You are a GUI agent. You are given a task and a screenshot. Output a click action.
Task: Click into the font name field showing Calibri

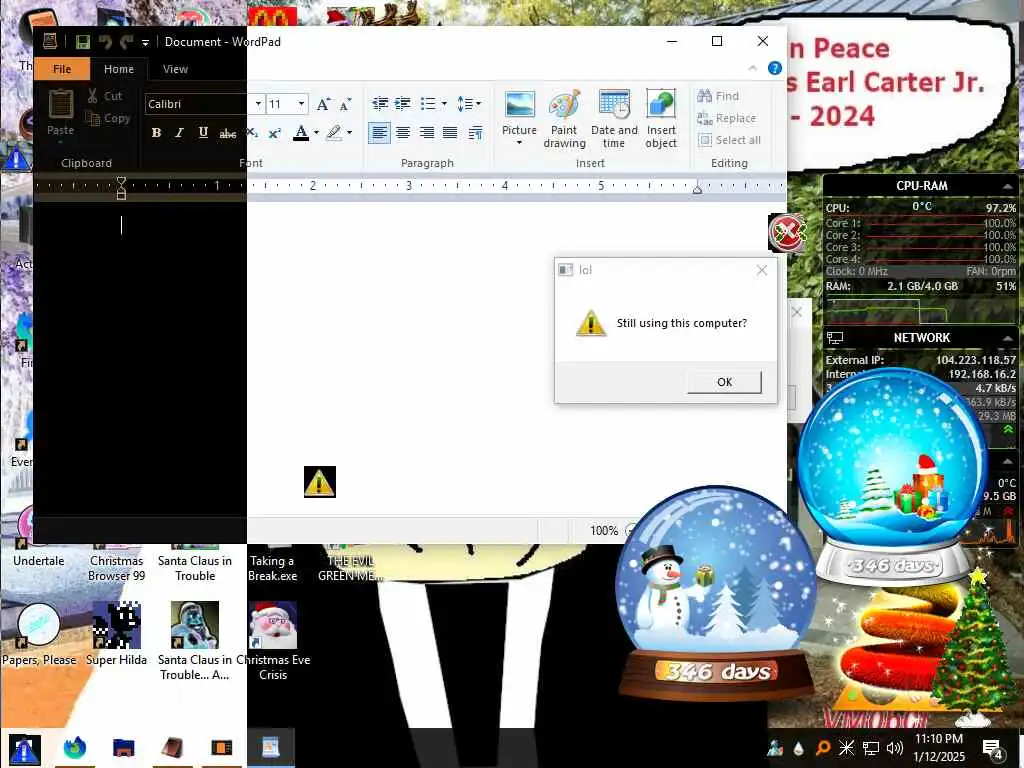196,104
